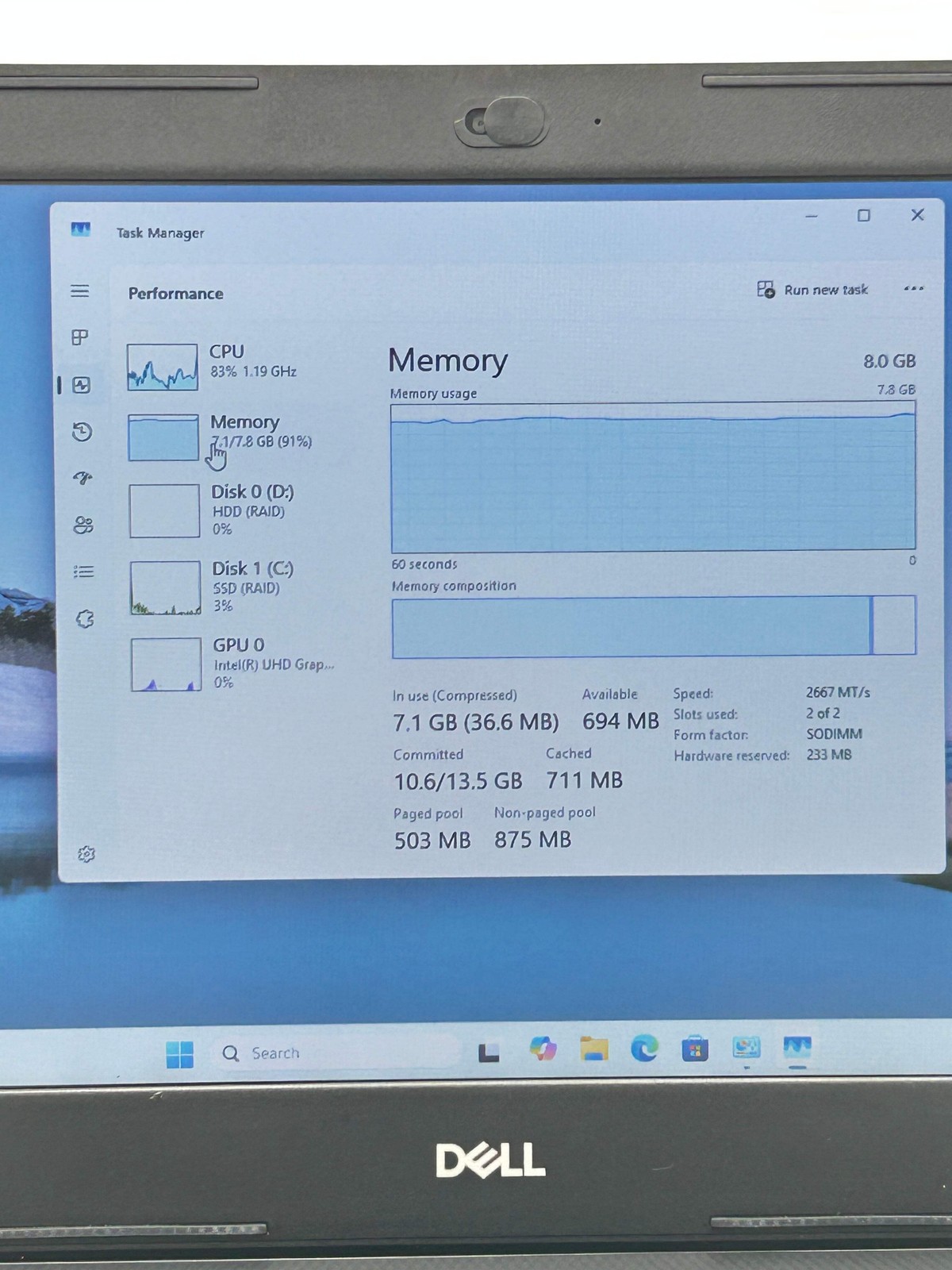Image resolution: width=952 pixels, height=1270 pixels.
Task: Click the '694 MB' available value
Action: (620, 721)
